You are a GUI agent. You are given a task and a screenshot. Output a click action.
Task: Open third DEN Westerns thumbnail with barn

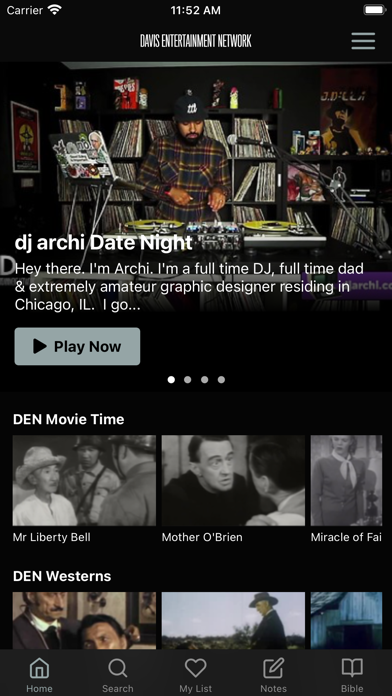[x=346, y=621]
